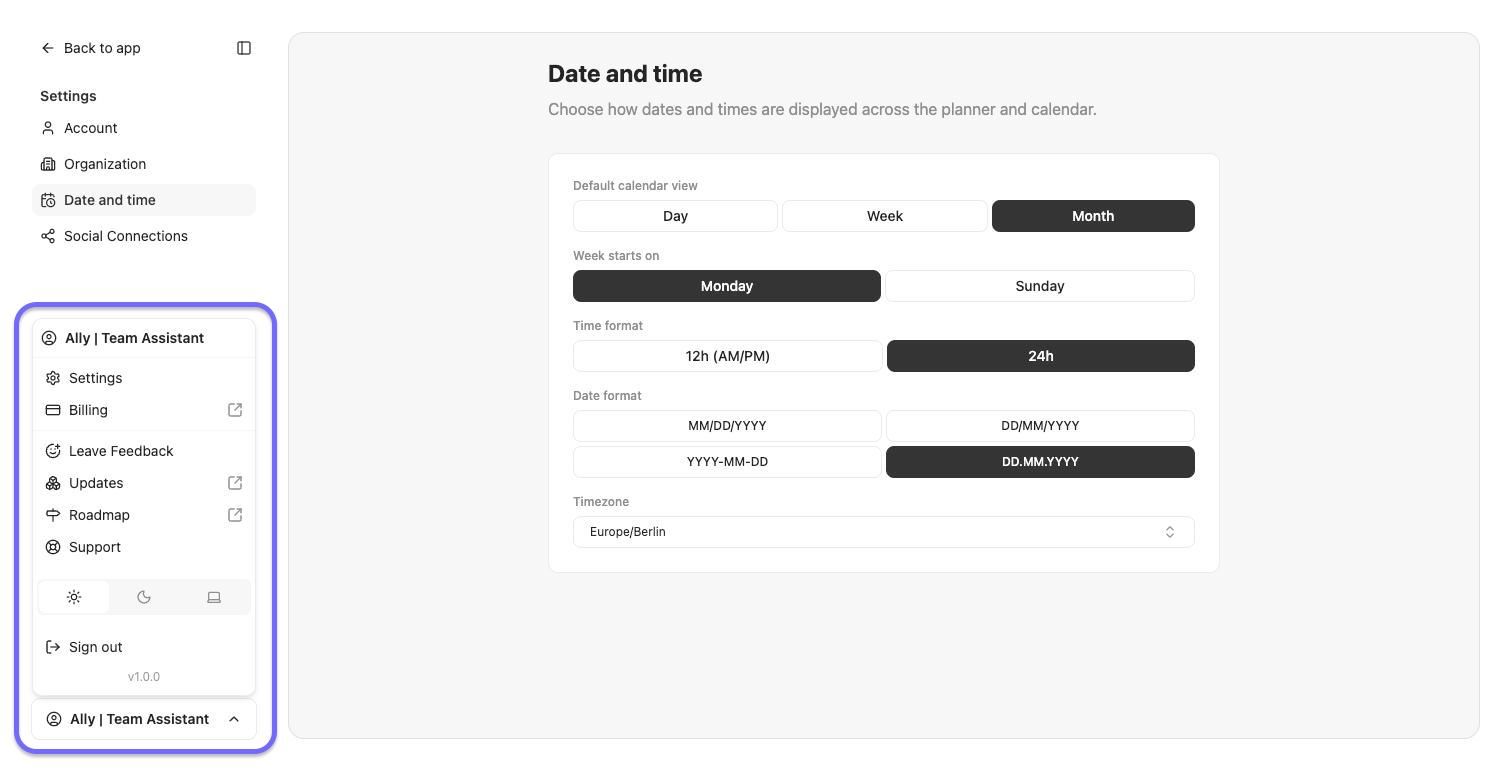
Task: Collapse sidebar using the panel toggle icon
Action: pos(244,48)
